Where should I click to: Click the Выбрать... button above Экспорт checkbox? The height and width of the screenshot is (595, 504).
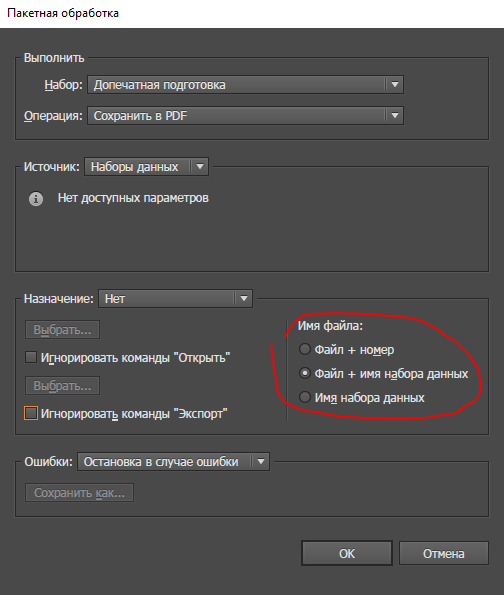[x=62, y=386]
